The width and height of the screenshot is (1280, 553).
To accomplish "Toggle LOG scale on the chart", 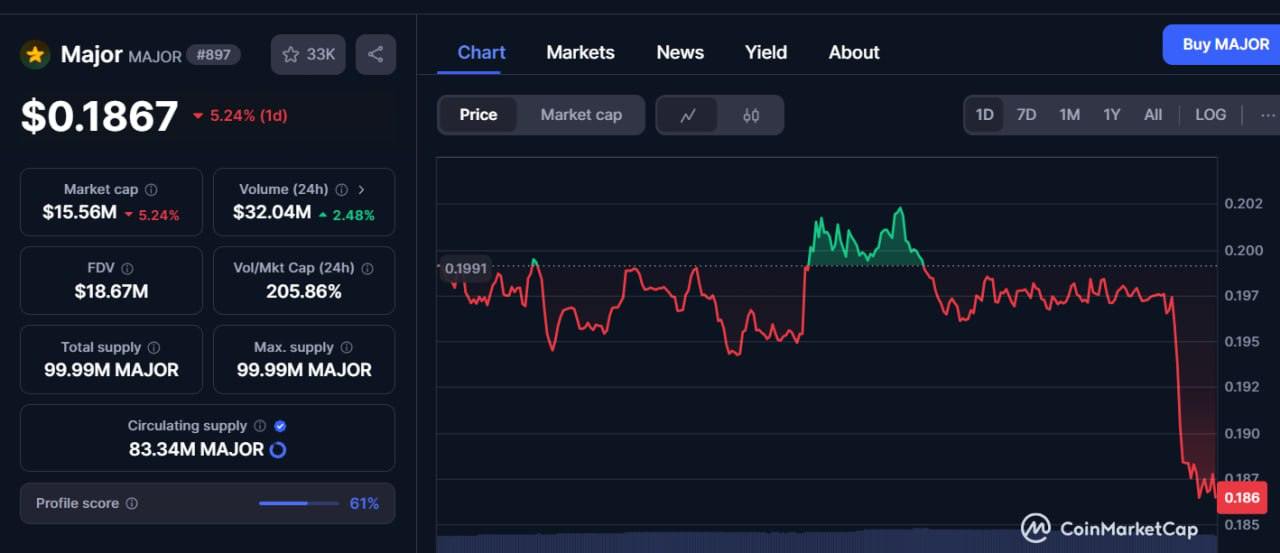I will [1210, 115].
